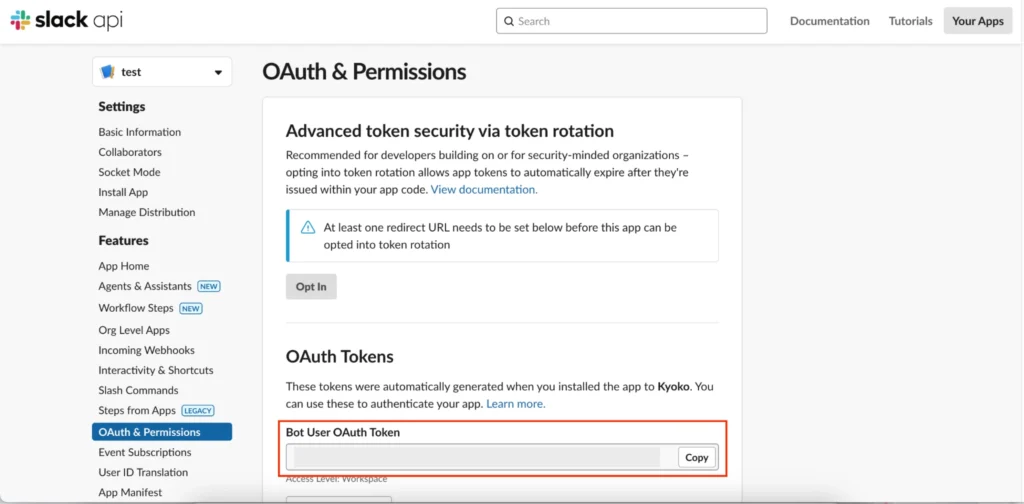Open Agents & Assistants feature page
This screenshot has height=504, width=1024.
[145, 286]
